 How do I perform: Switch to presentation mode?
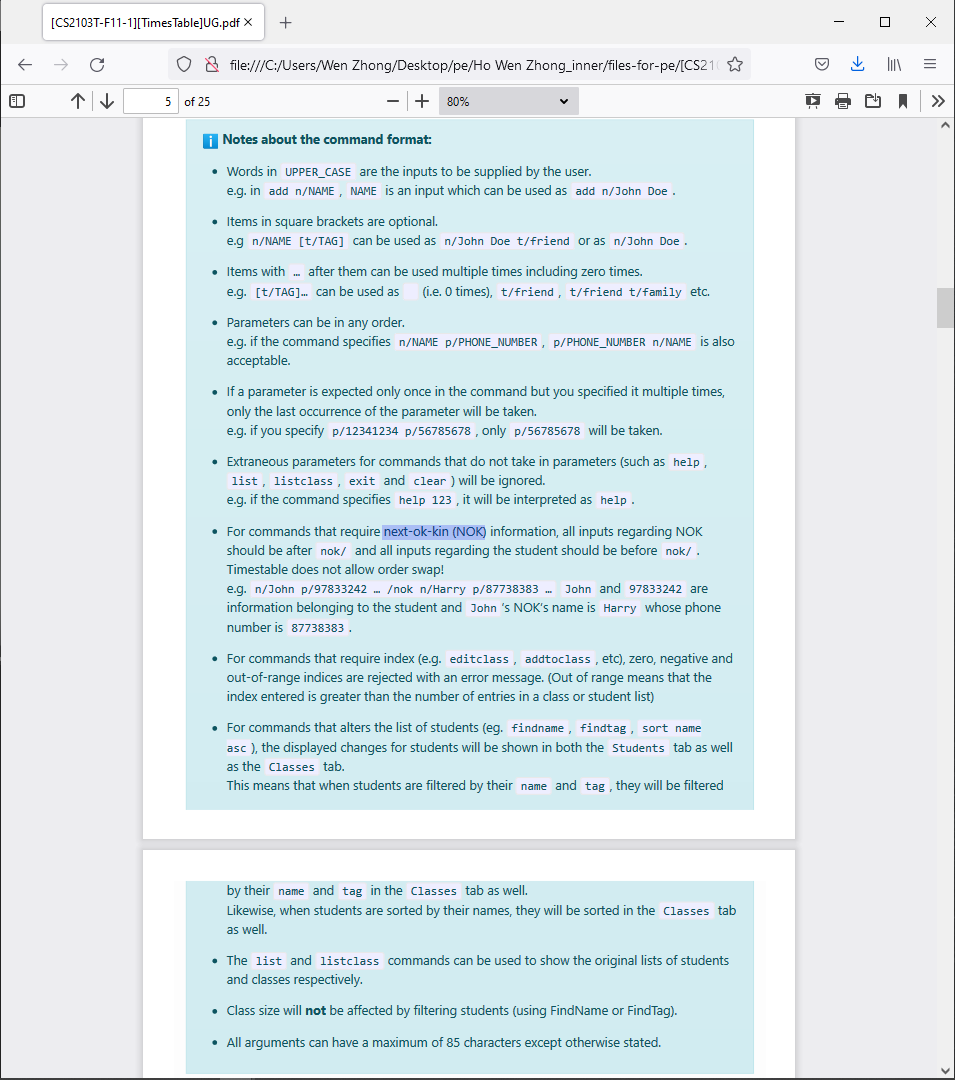[813, 101]
